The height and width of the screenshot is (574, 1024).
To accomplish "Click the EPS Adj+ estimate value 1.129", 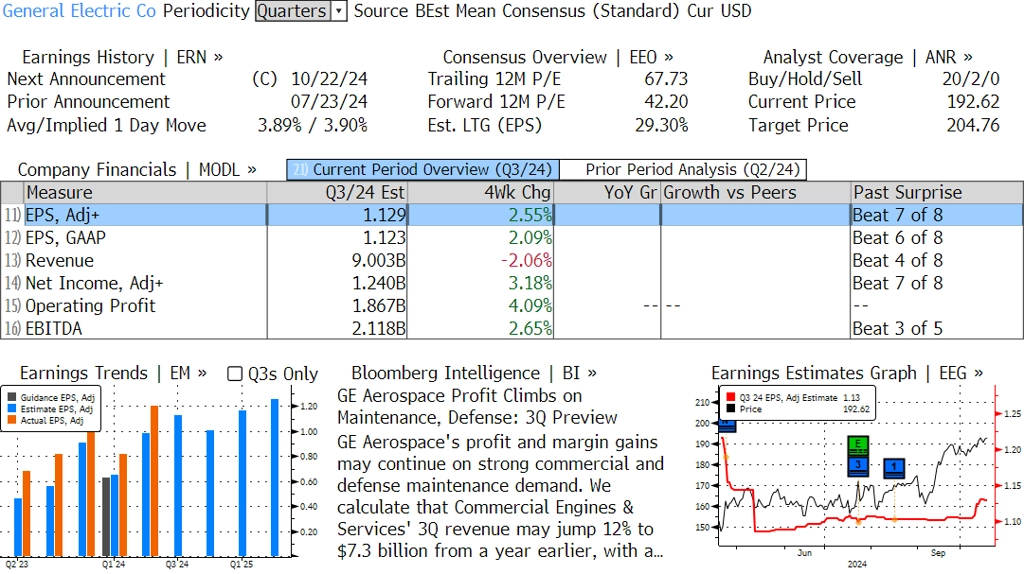I will coord(384,215).
